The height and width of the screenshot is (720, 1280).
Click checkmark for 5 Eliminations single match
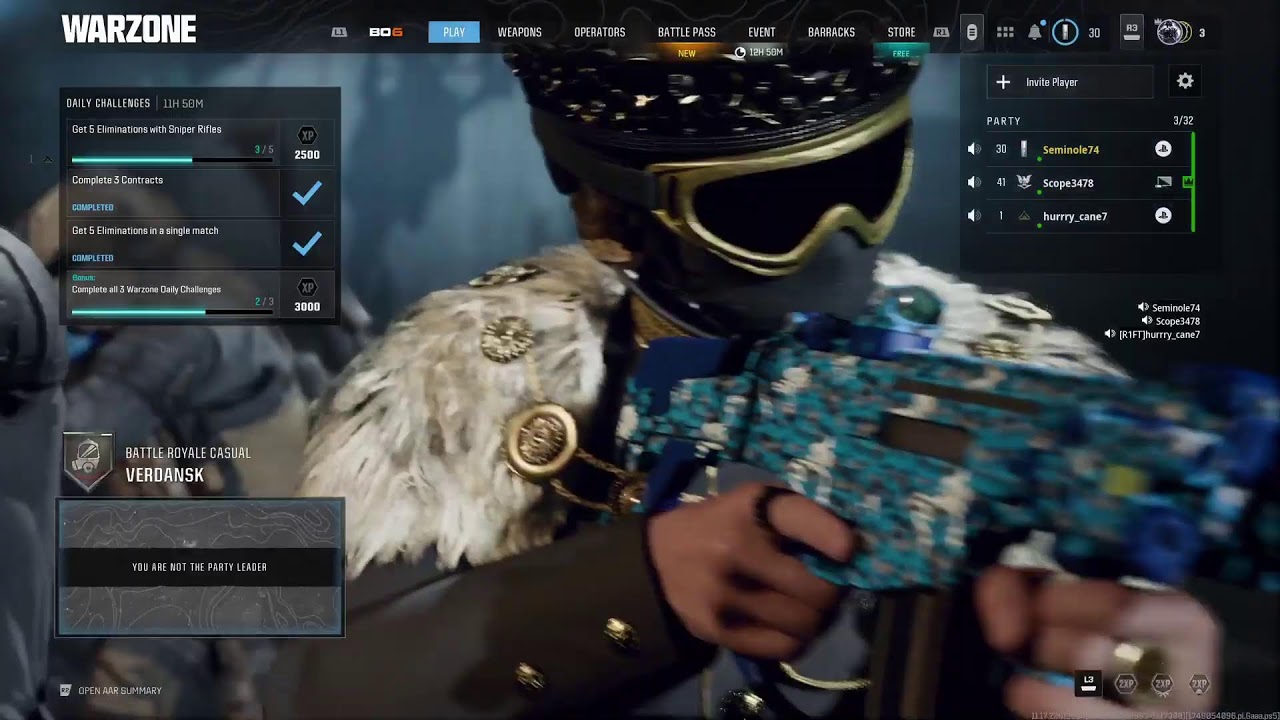click(x=307, y=243)
